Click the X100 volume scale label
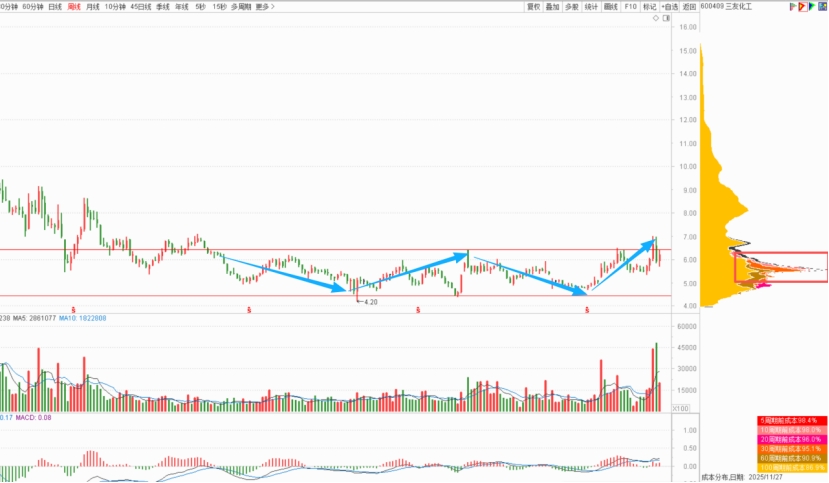Screen dimensions: 829x483 click(x=680, y=408)
